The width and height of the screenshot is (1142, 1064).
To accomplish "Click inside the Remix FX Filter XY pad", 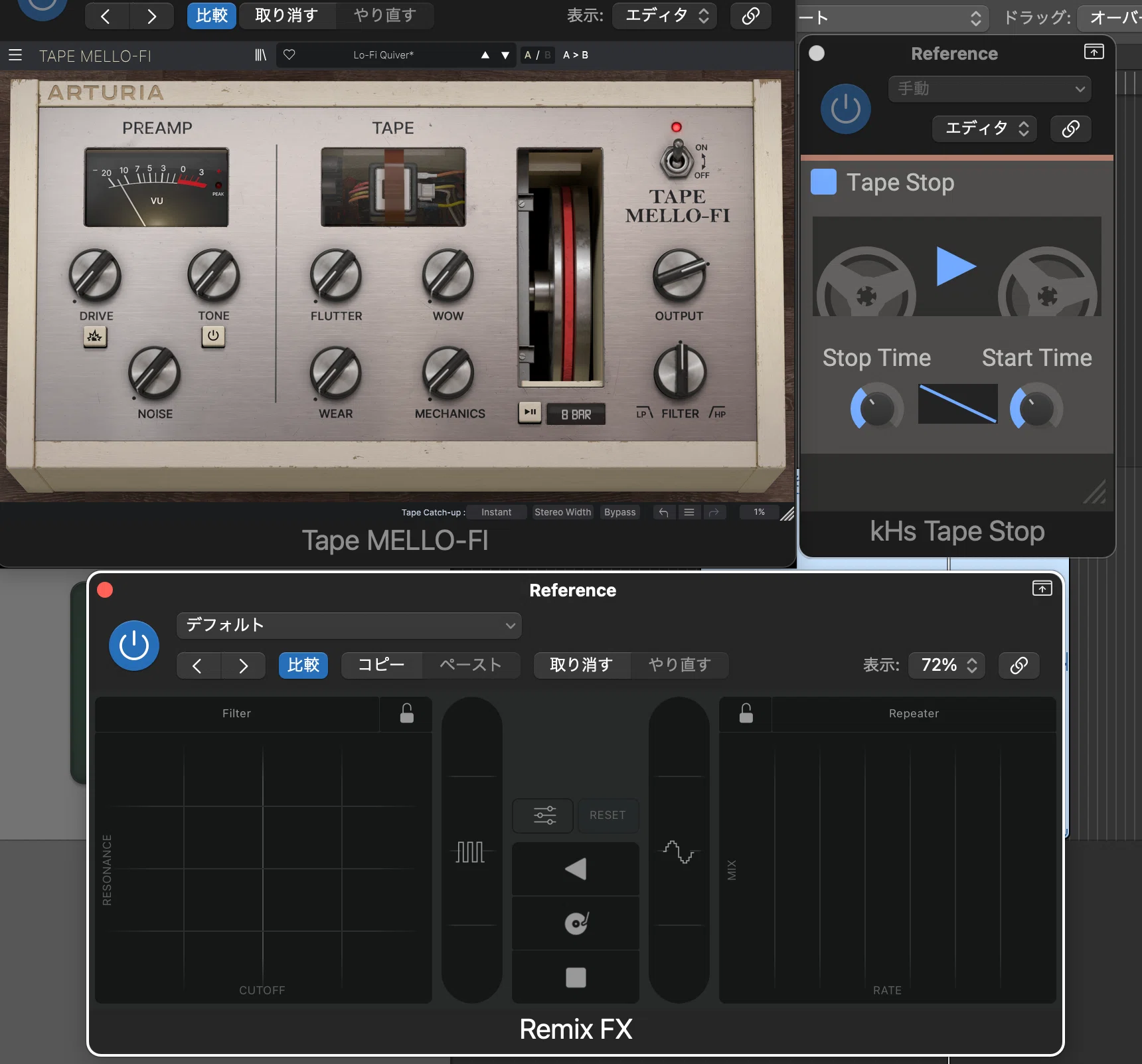I will [x=264, y=867].
